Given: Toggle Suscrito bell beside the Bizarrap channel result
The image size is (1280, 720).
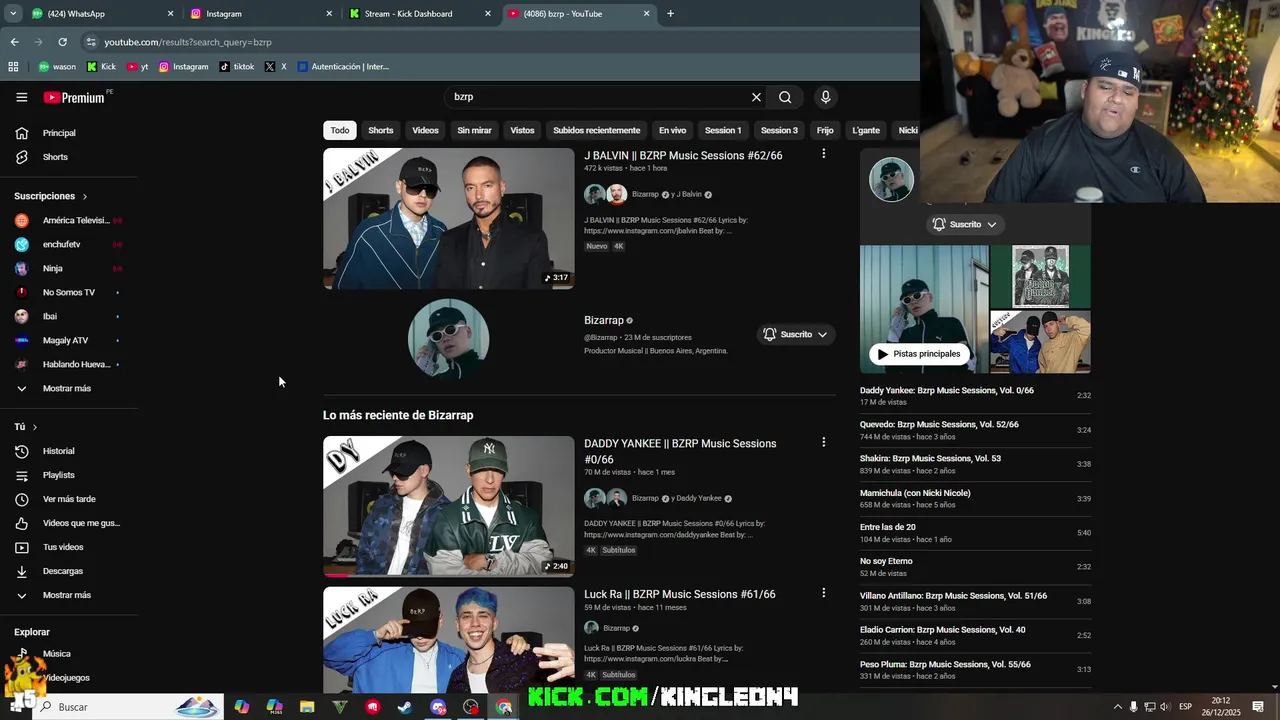Looking at the screenshot, I should [x=796, y=334].
